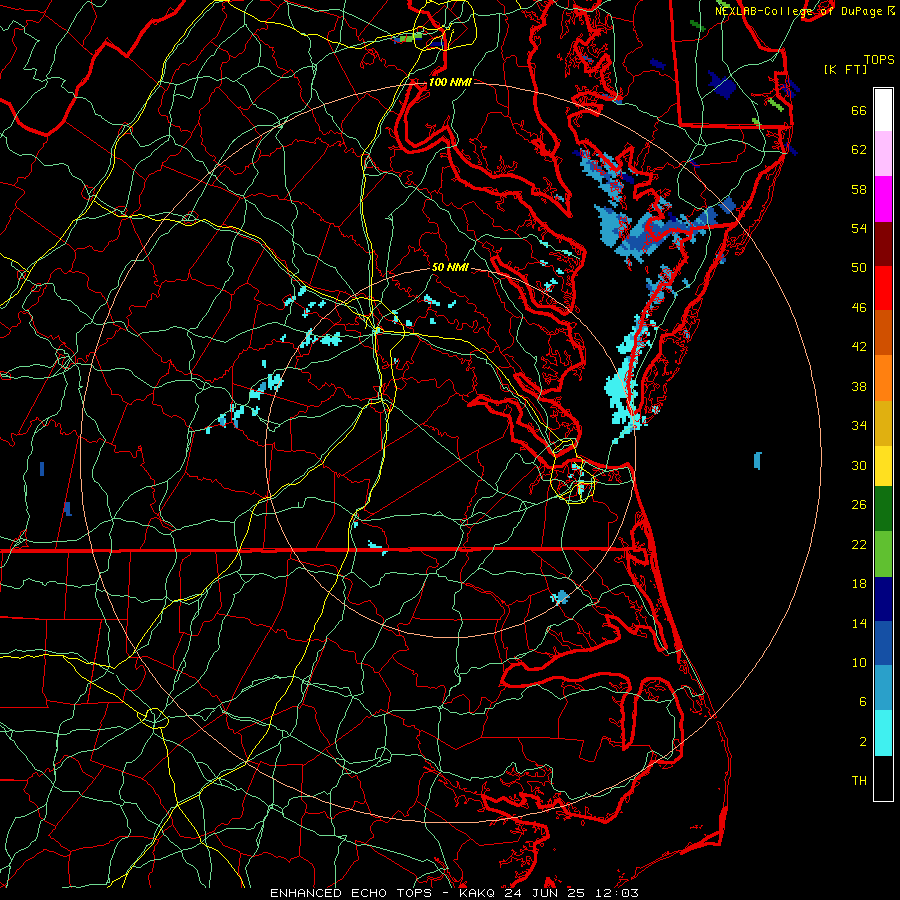Screen dimensions: 900x900
Task: Click the medium blue legend swatch
Action: pyautogui.click(x=883, y=643)
